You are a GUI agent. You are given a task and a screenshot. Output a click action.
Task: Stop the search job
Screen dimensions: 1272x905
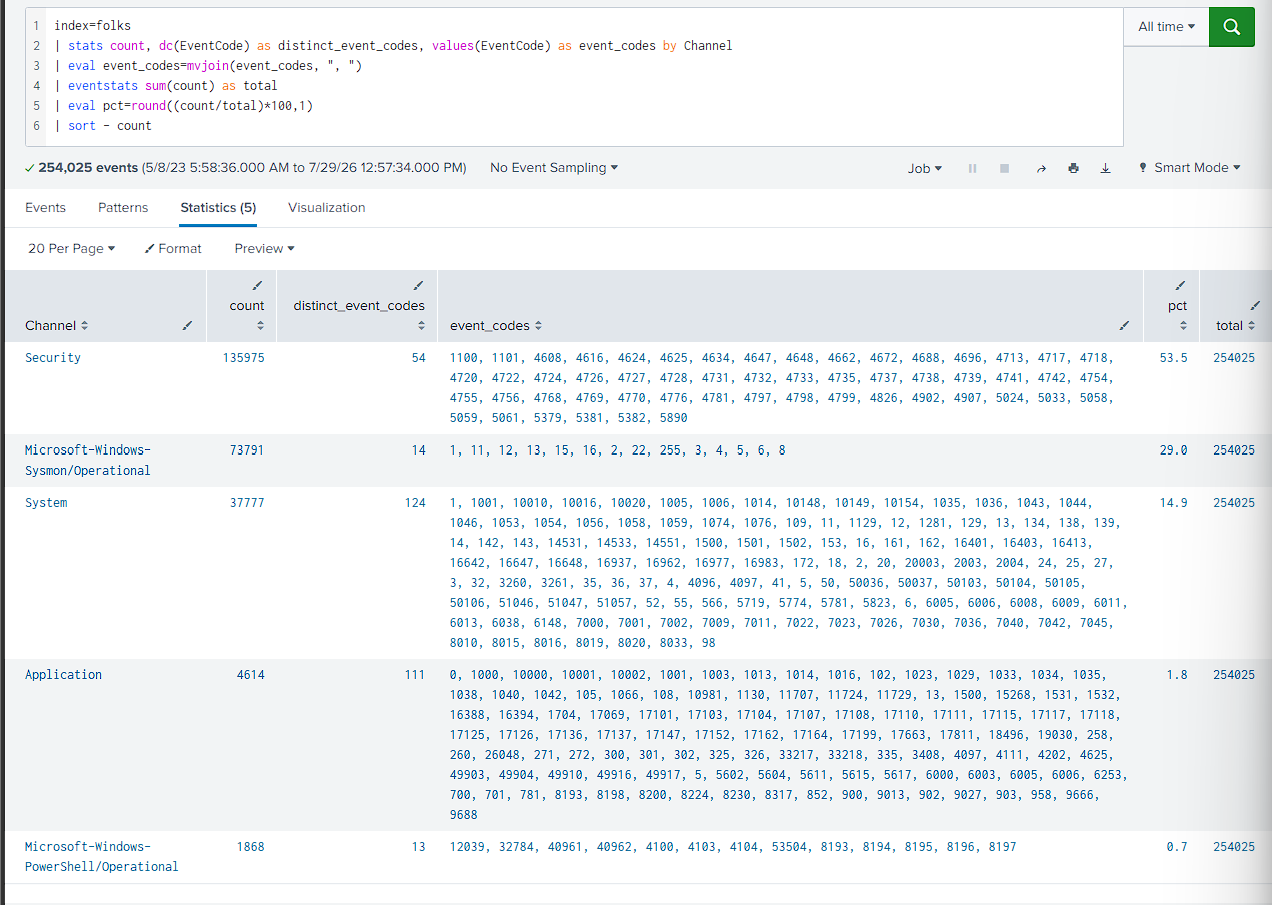[1004, 168]
